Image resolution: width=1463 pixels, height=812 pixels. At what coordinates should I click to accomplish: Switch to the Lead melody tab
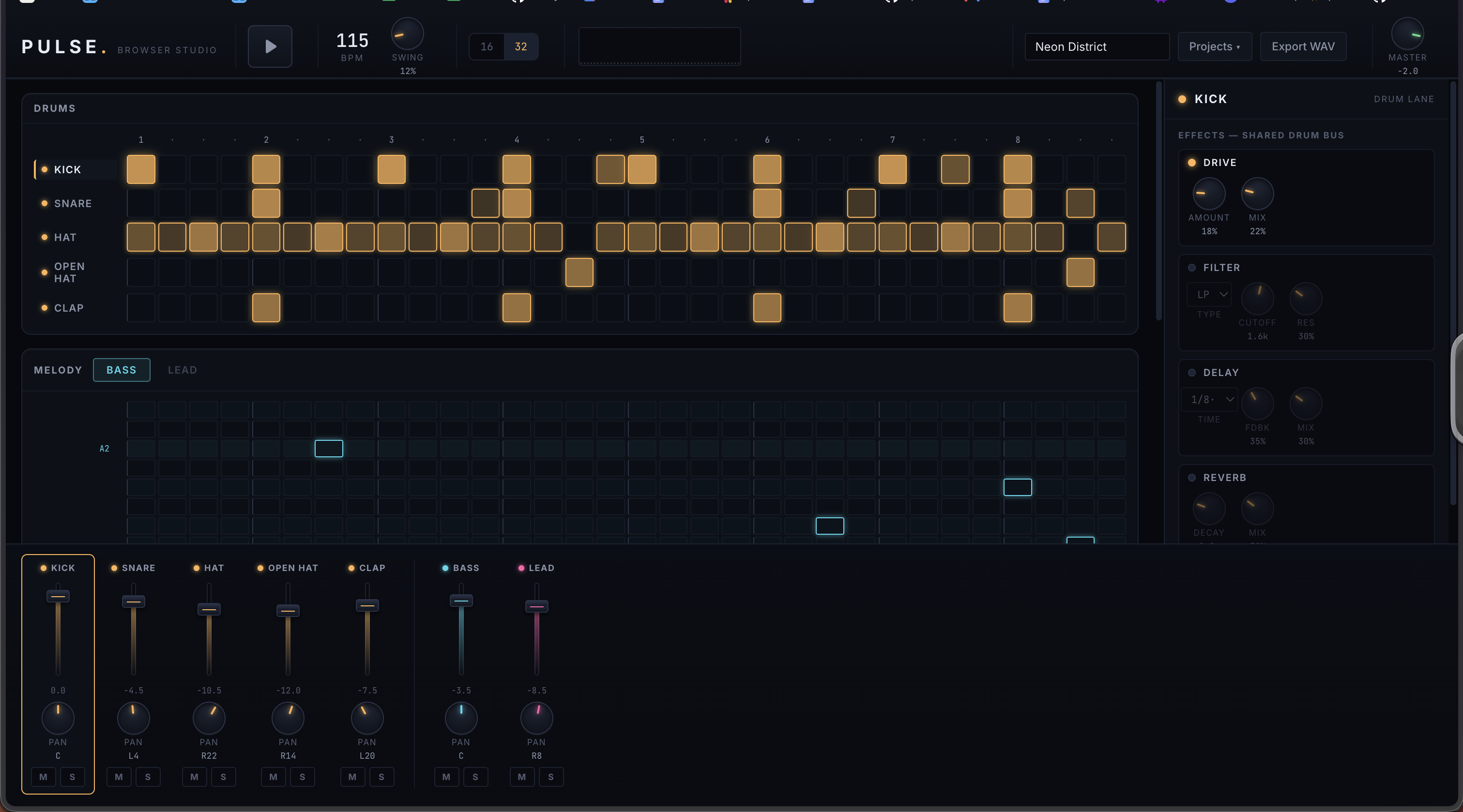coord(183,370)
